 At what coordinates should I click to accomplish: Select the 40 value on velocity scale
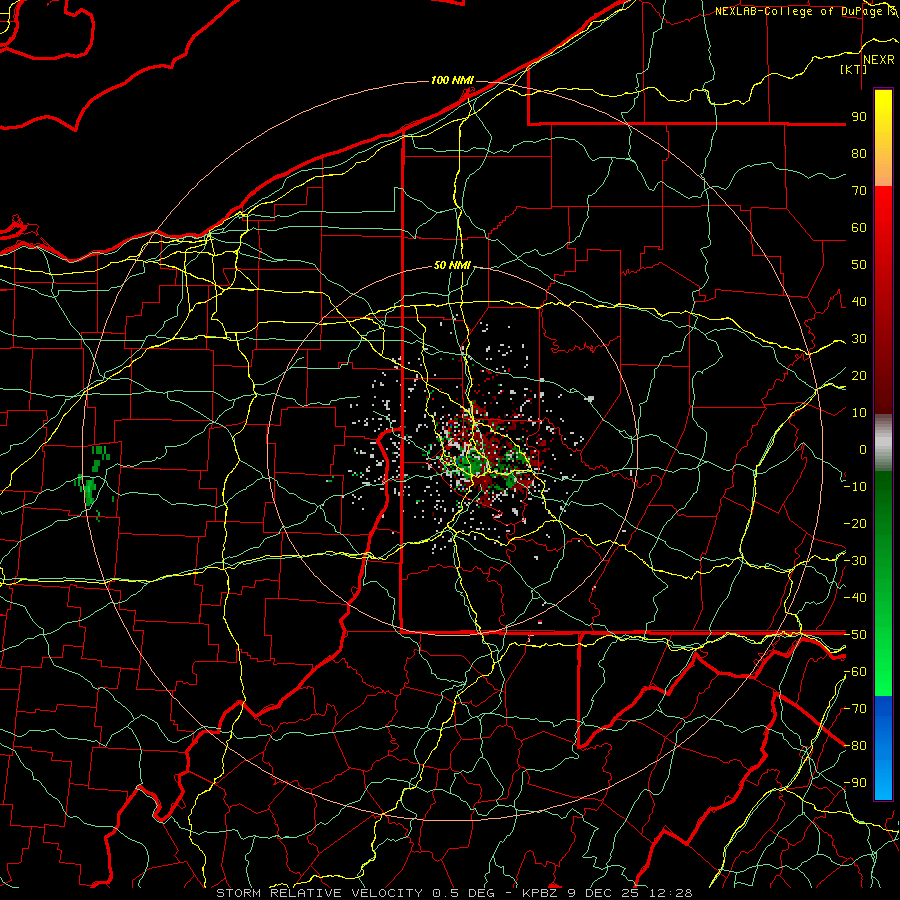click(x=859, y=301)
